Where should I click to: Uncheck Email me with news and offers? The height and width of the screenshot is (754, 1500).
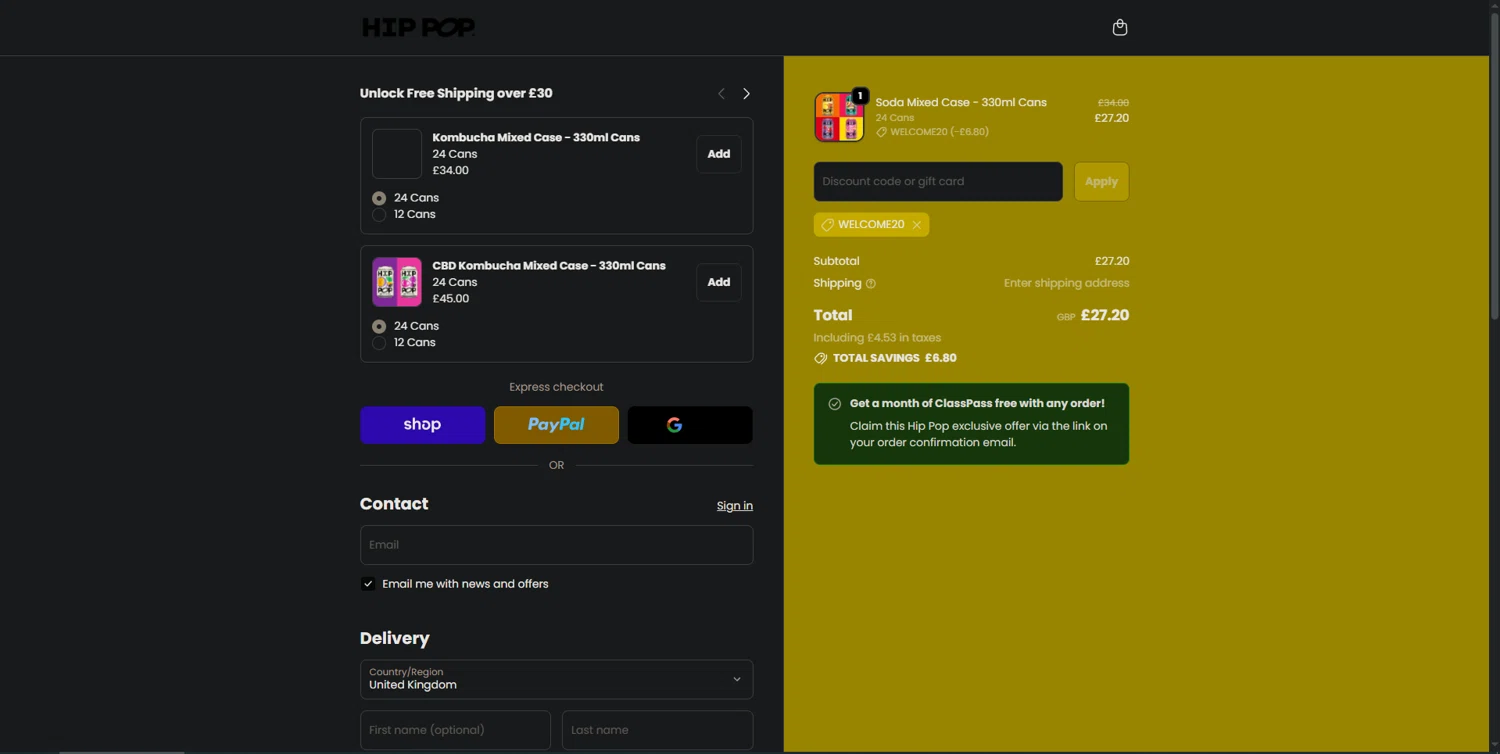click(x=368, y=584)
